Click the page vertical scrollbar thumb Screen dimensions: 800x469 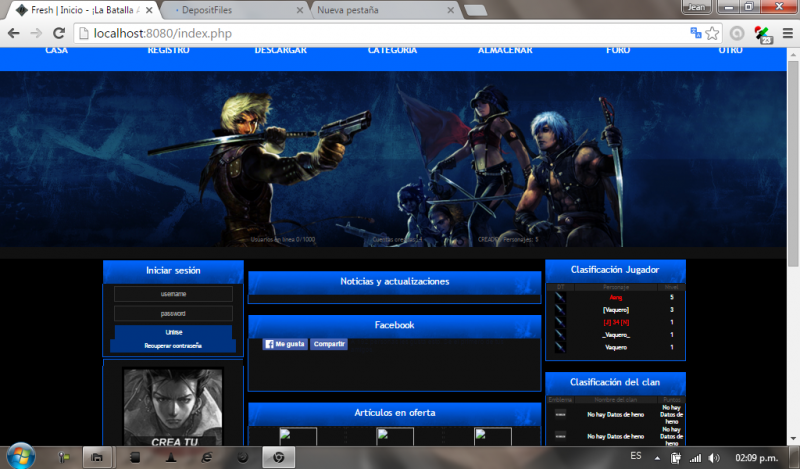pyautogui.click(x=793, y=163)
